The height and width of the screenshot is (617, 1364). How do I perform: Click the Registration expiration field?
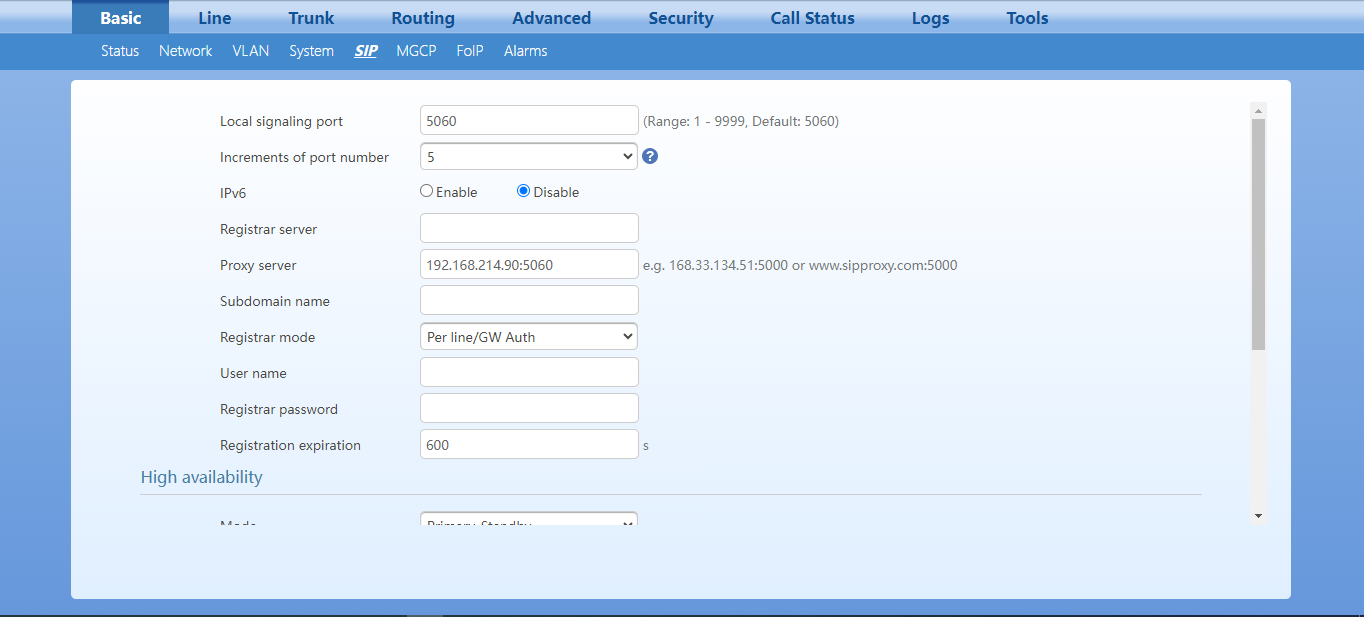[528, 444]
